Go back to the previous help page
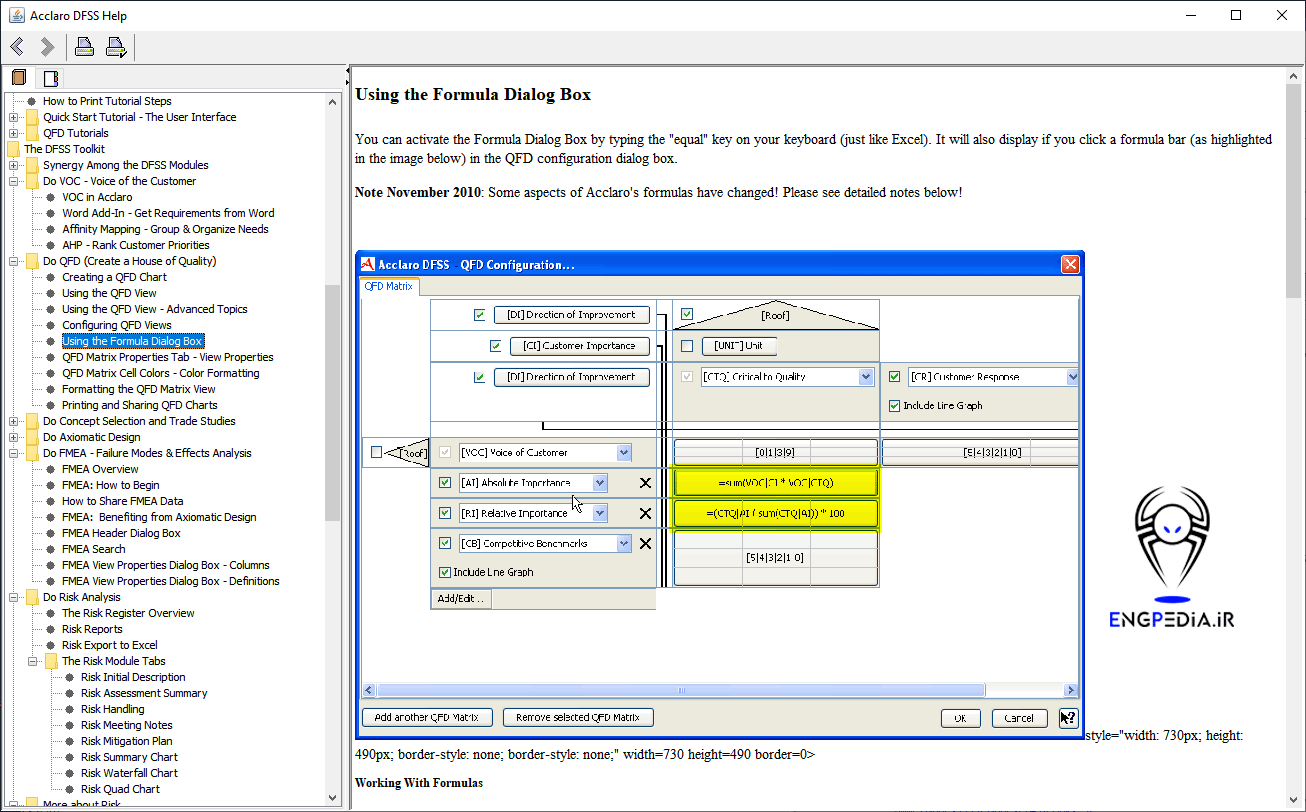Image resolution: width=1306 pixels, height=812 pixels. pos(17,47)
